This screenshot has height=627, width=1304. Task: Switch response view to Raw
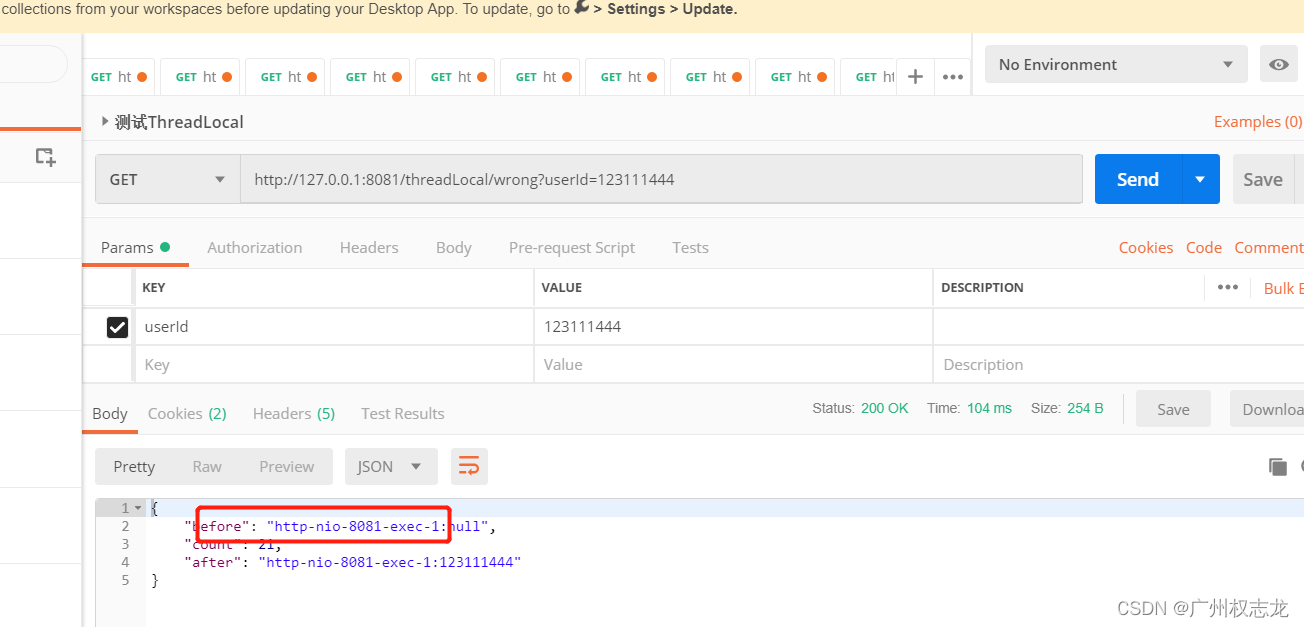tap(207, 466)
